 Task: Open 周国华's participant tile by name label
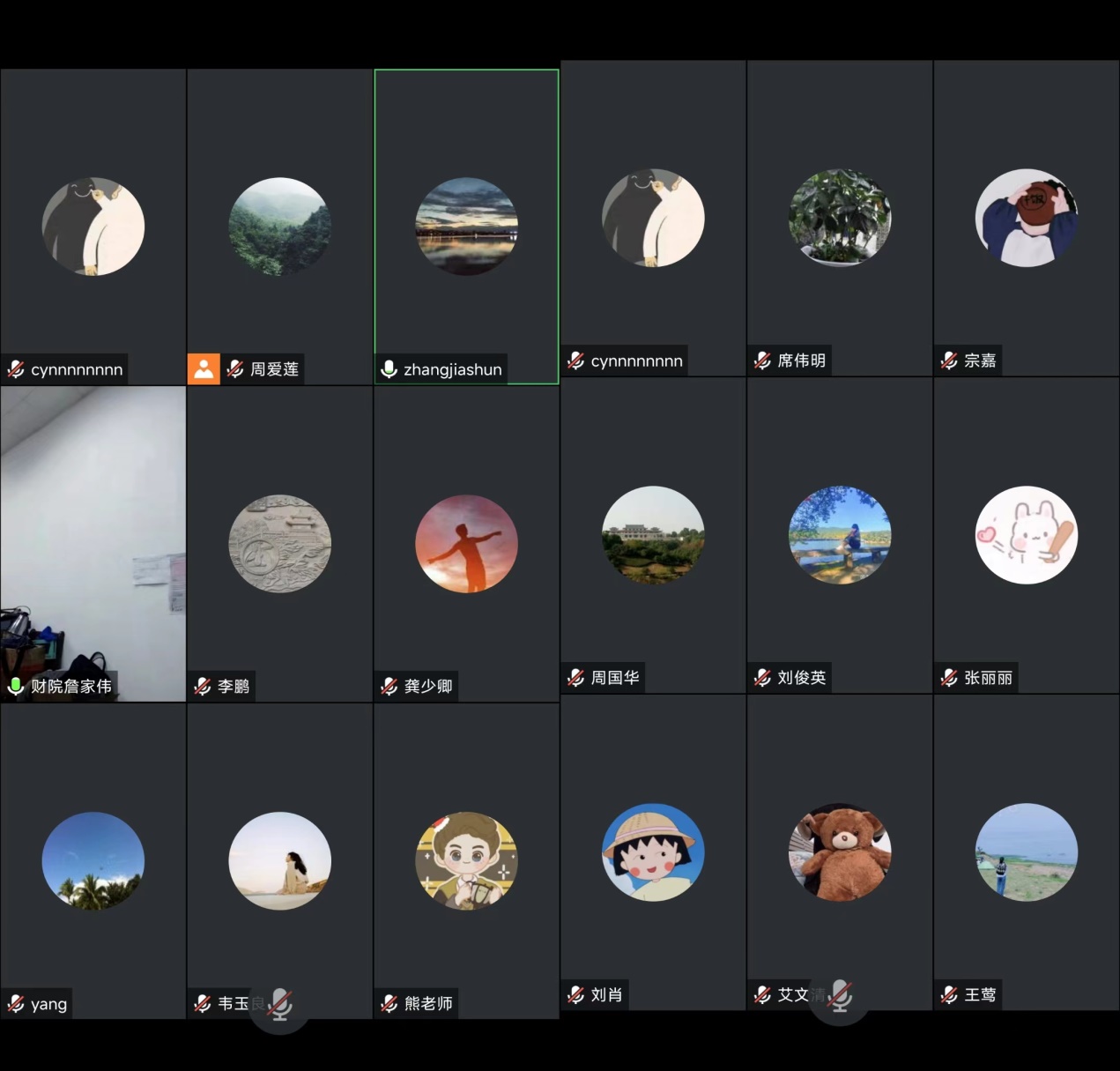pos(615,678)
